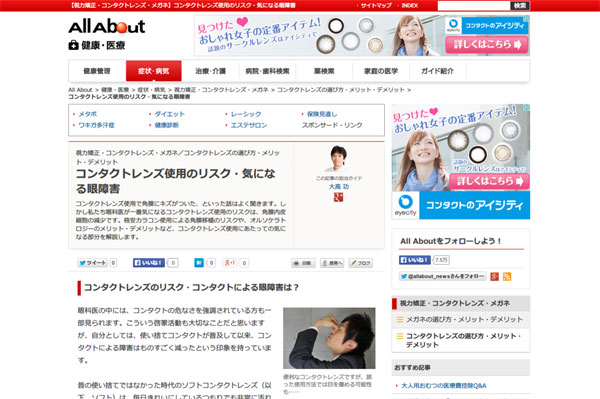Open the ガイド紹介 tab
This screenshot has height=399, width=600.
[437, 71]
